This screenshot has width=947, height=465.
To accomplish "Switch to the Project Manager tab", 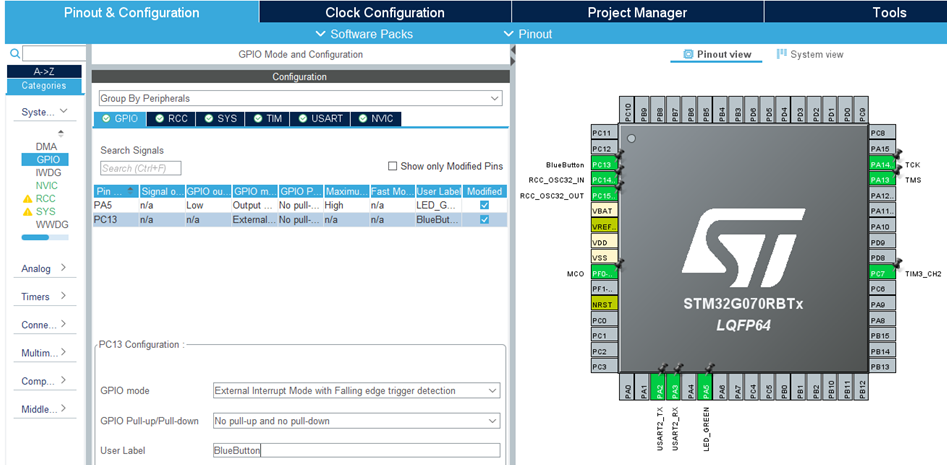I will coord(637,12).
